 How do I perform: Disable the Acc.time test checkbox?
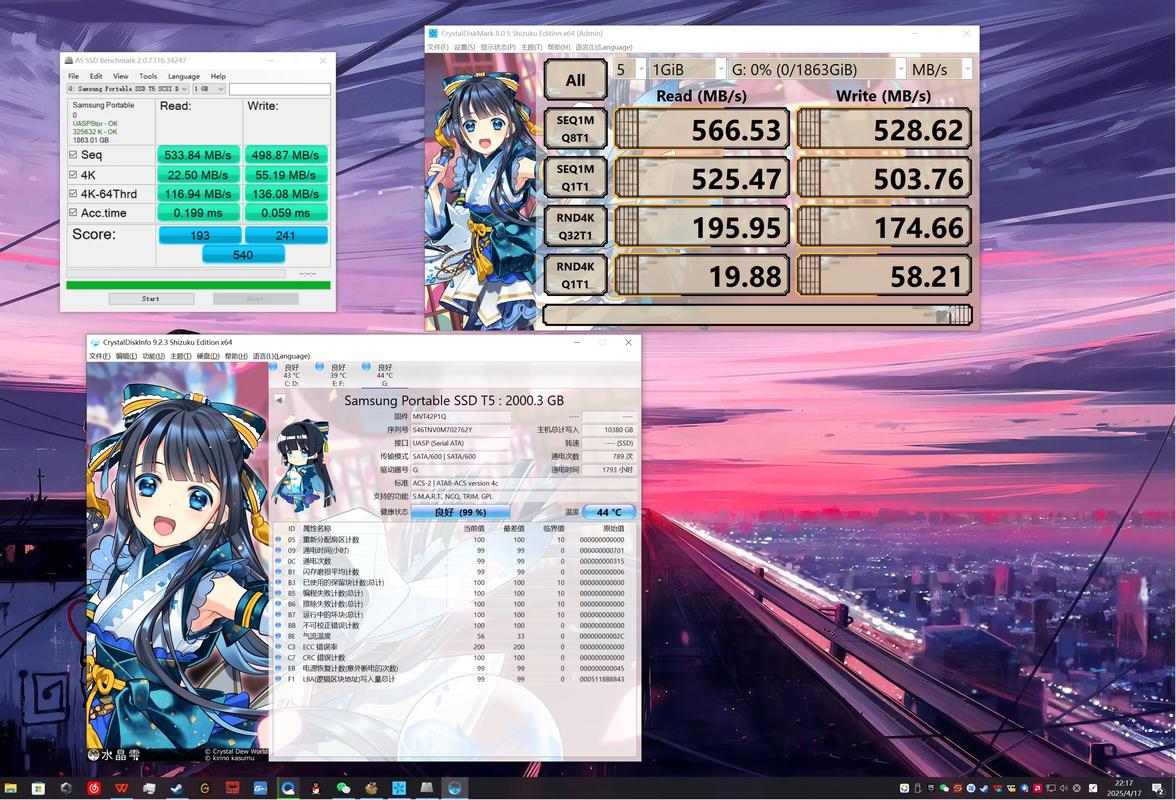coord(73,213)
